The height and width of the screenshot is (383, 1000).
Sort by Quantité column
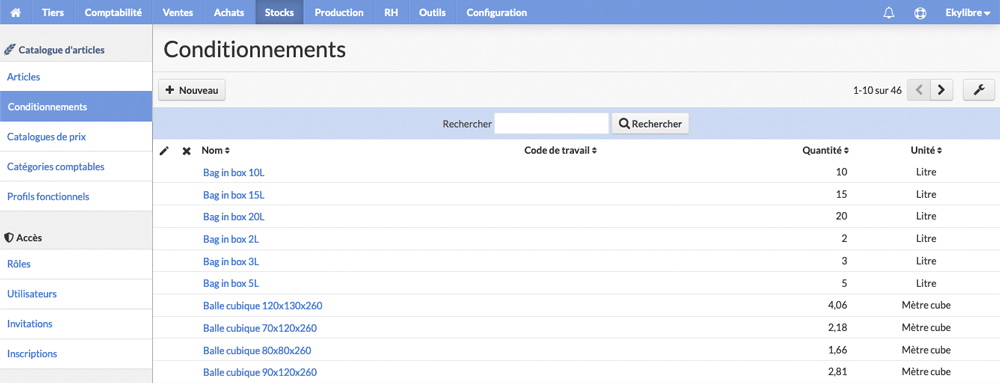point(825,151)
